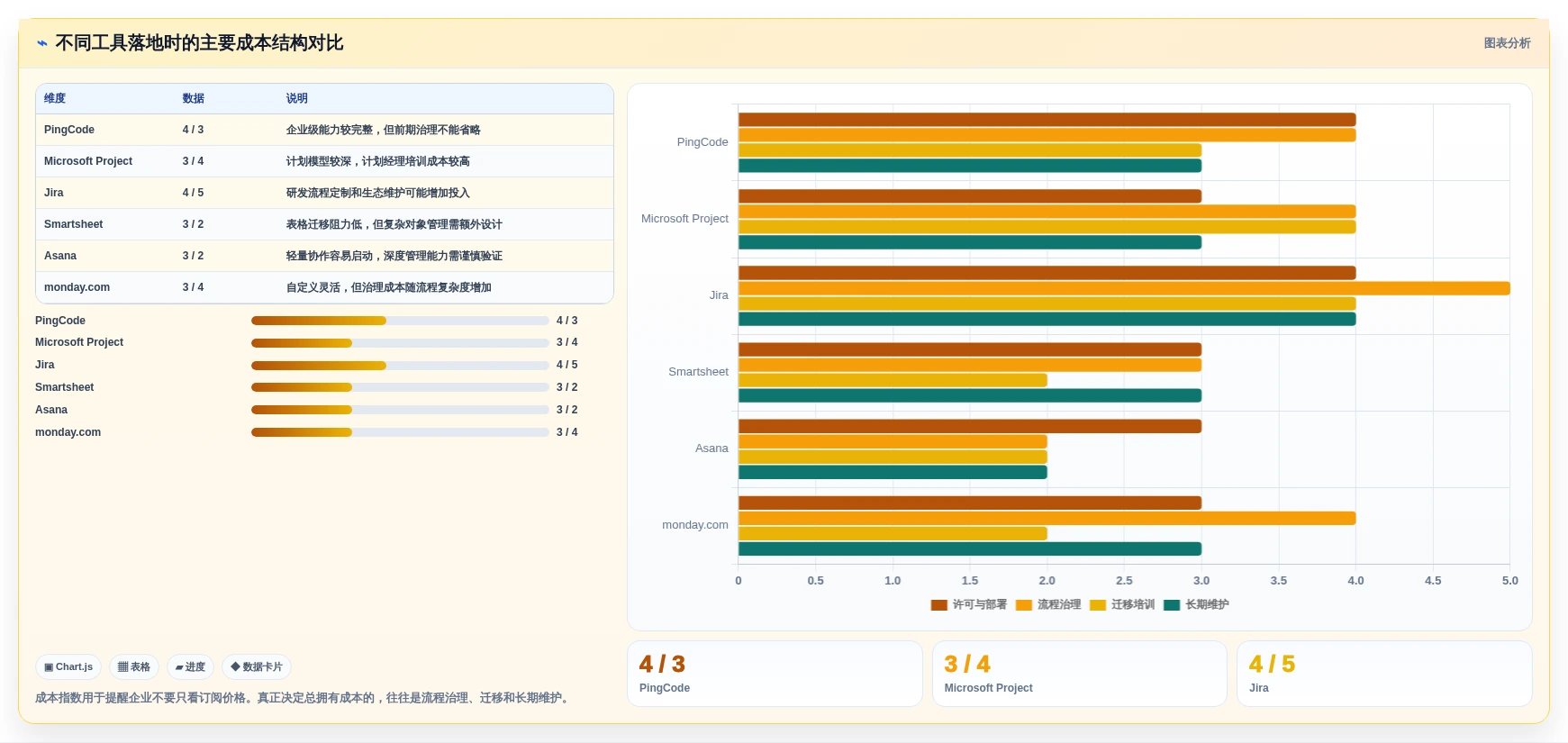The height and width of the screenshot is (743, 1568).
Task: Click Microsoft Project's 长期维护 teal bar
Action: [x=970, y=242]
